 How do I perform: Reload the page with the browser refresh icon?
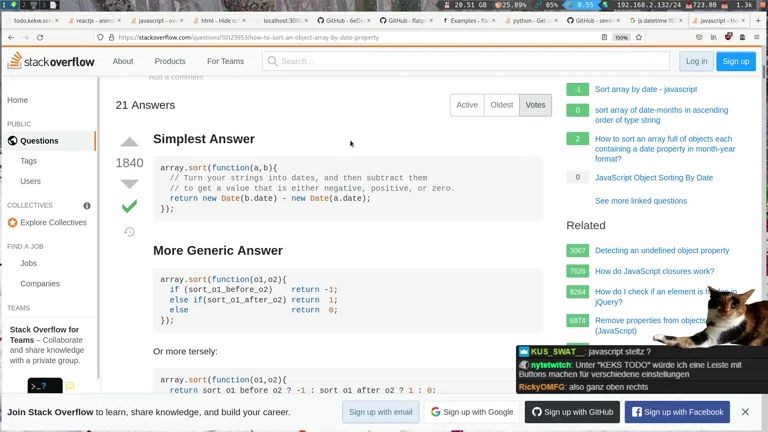(x=40, y=37)
